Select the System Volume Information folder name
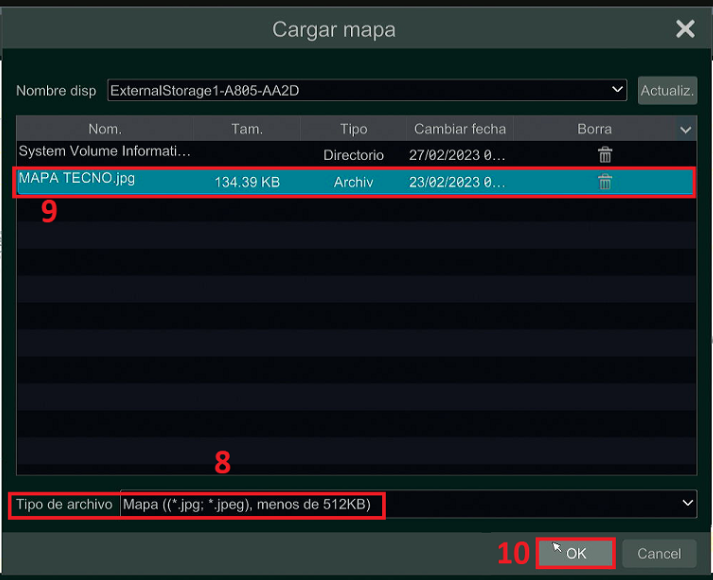This screenshot has height=580, width=713. pyautogui.click(x=104, y=152)
